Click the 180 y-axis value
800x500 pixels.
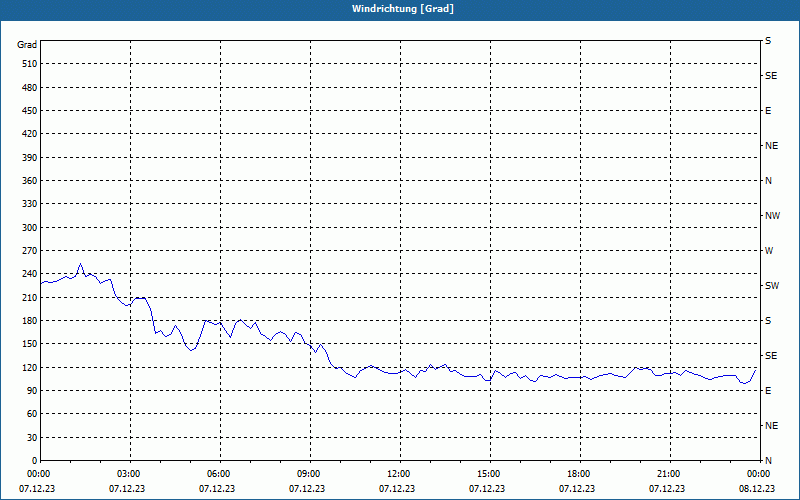(30, 320)
